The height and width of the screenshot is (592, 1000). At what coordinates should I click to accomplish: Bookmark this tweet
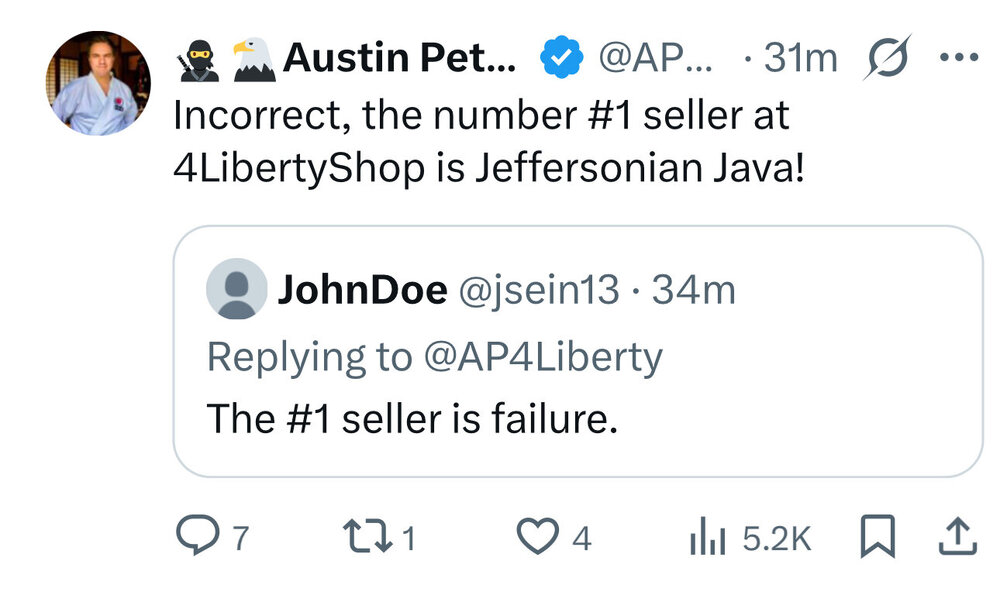coord(876,539)
